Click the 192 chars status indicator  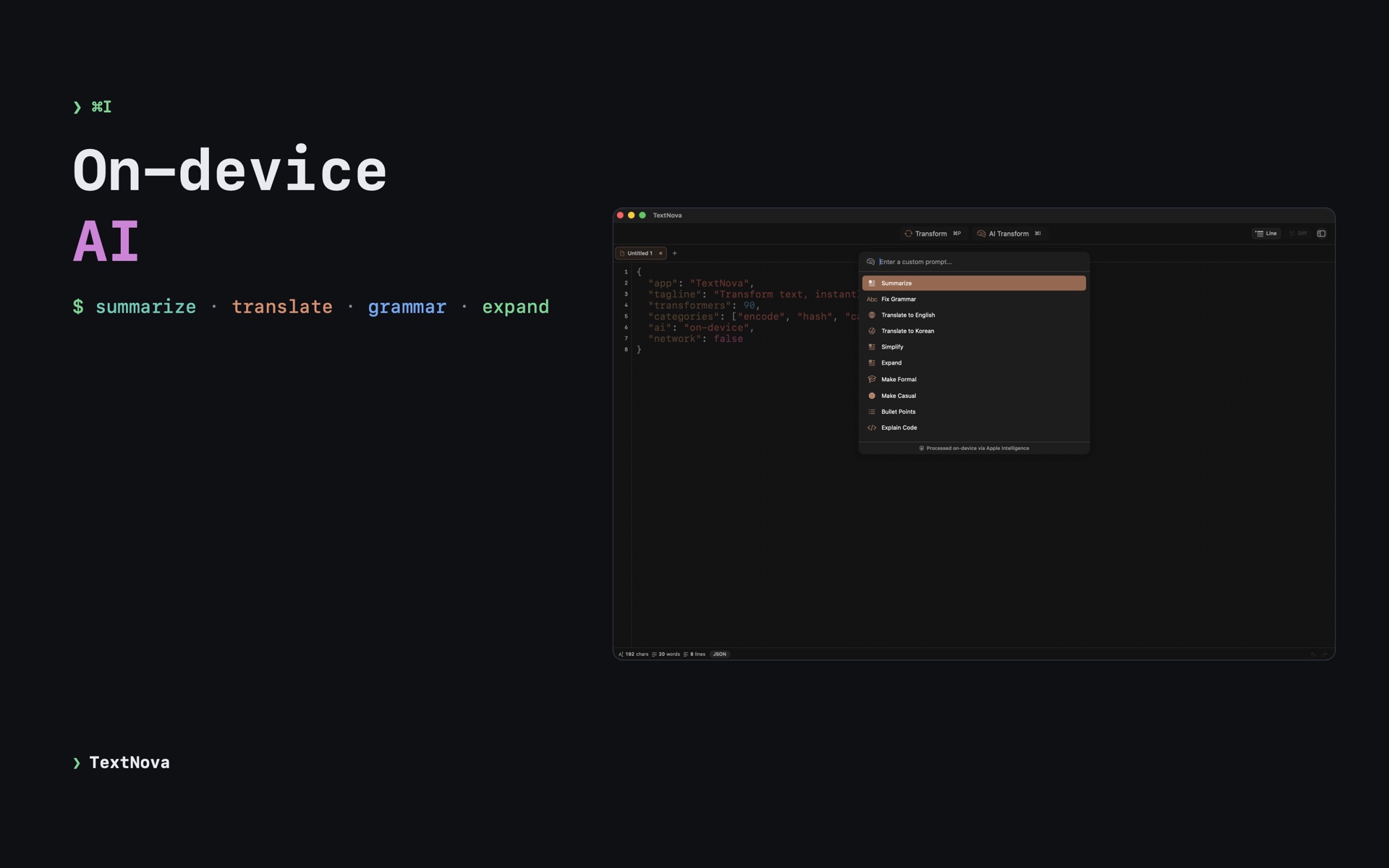point(634,654)
